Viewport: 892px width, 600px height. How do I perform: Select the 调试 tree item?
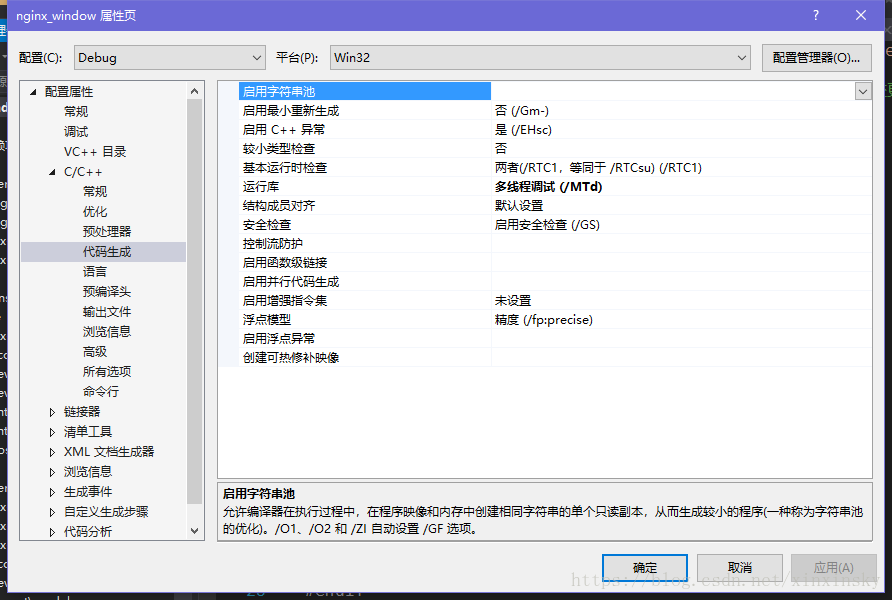tap(76, 131)
